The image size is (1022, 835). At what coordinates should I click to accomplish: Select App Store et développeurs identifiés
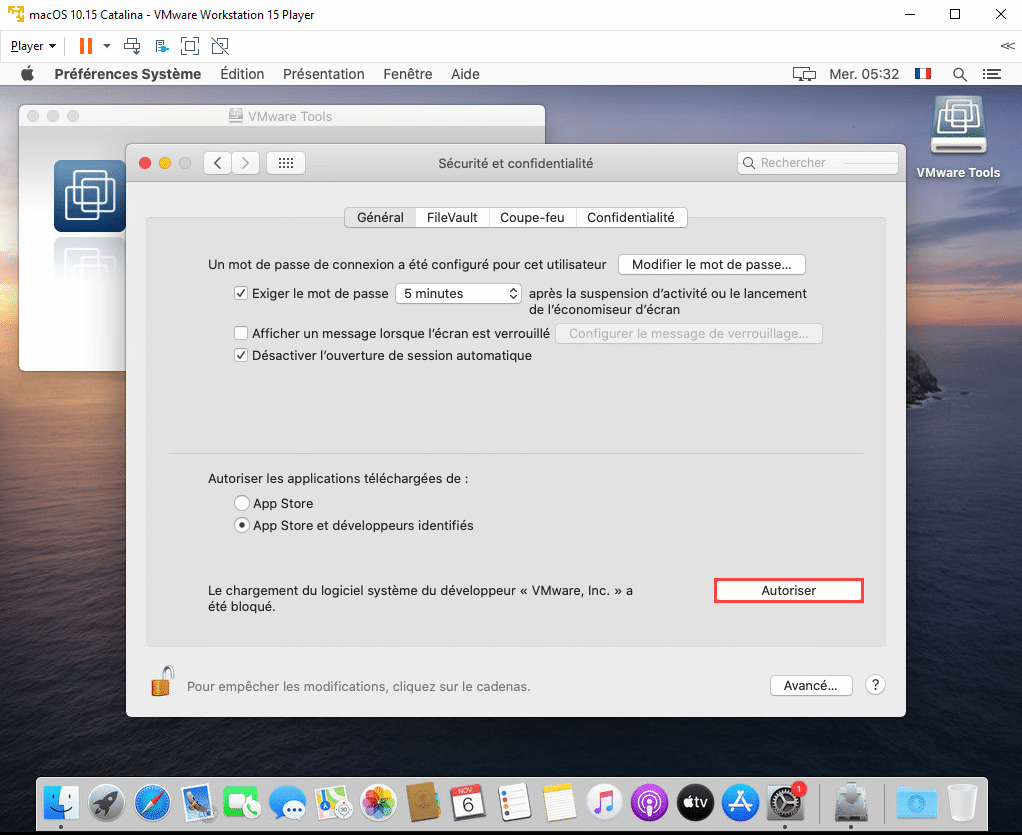[242, 525]
